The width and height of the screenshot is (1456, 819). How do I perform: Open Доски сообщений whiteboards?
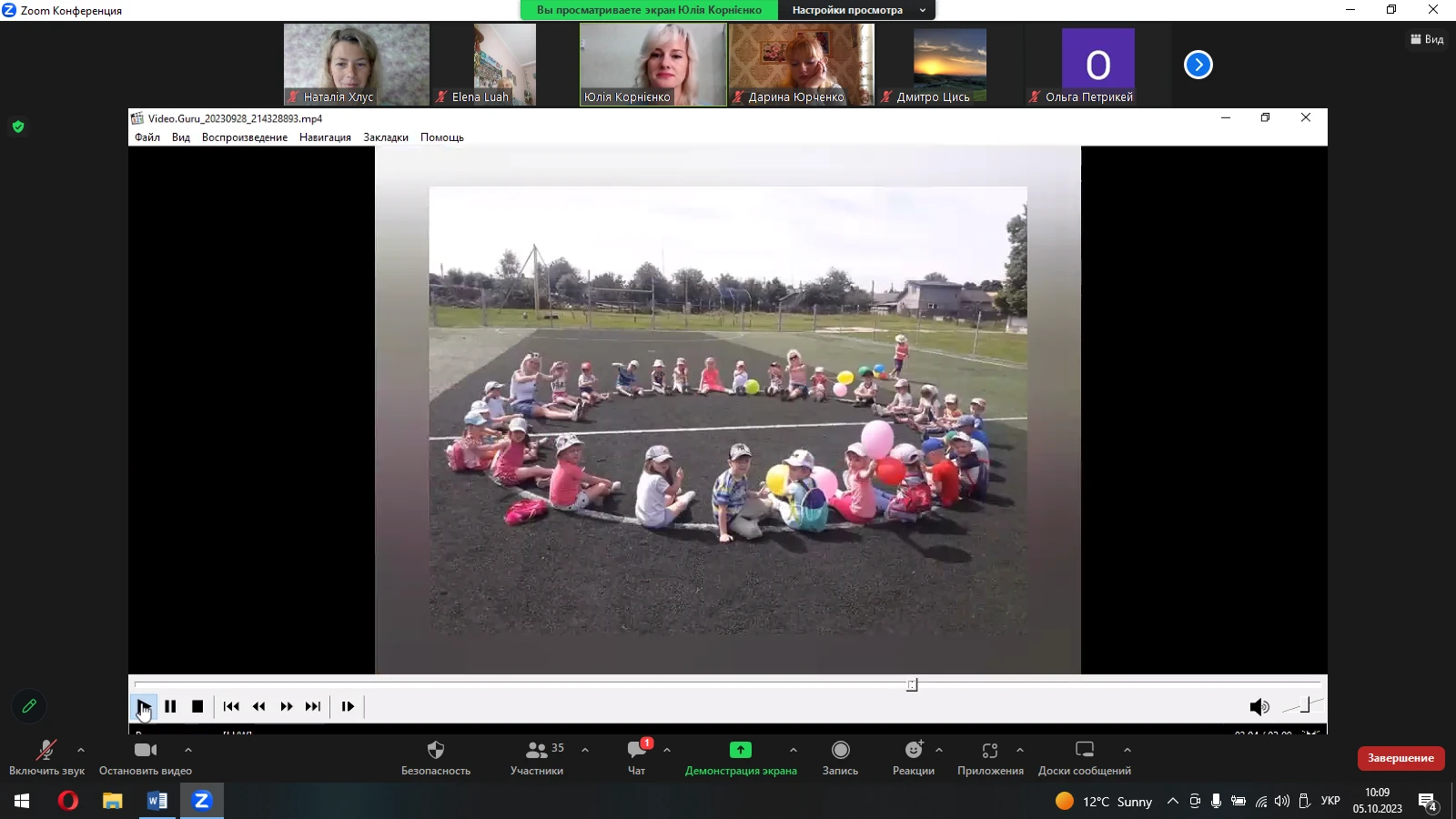tap(1085, 758)
